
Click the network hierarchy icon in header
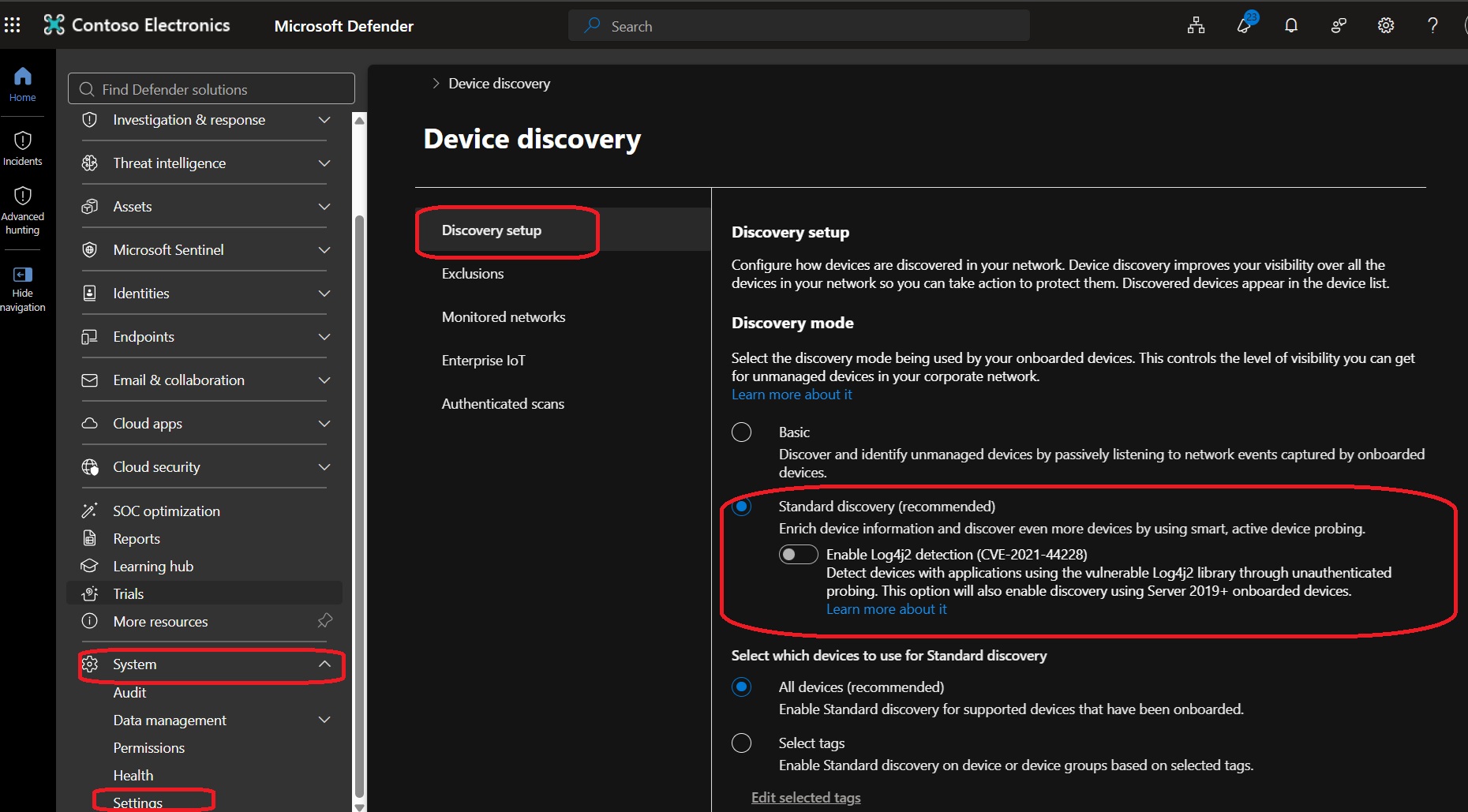[x=1196, y=25]
